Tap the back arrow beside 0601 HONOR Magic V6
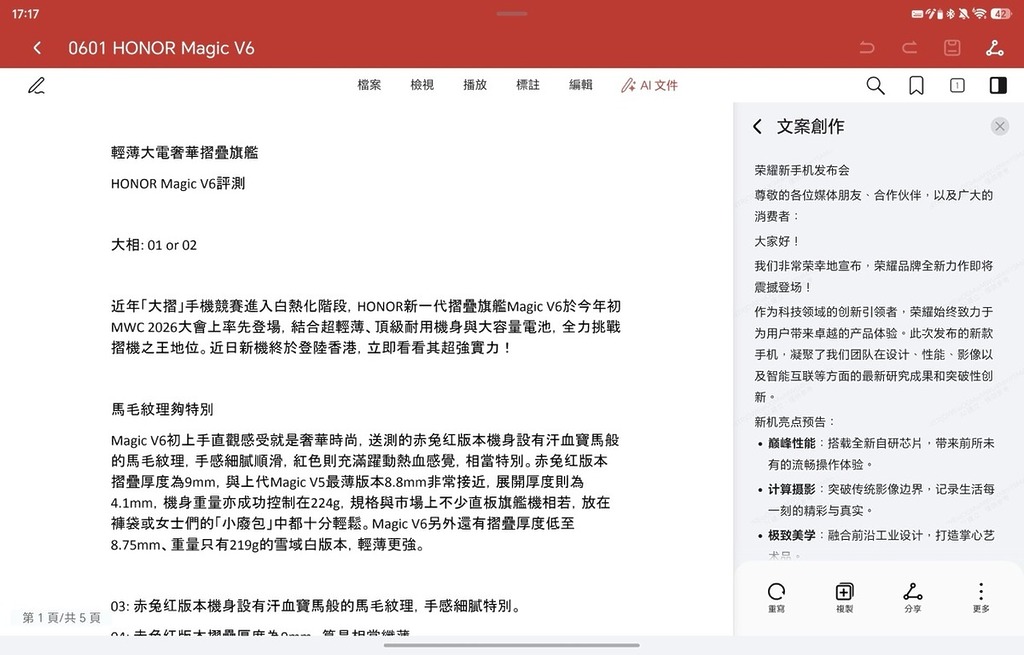This screenshot has width=1024, height=655. (x=37, y=48)
